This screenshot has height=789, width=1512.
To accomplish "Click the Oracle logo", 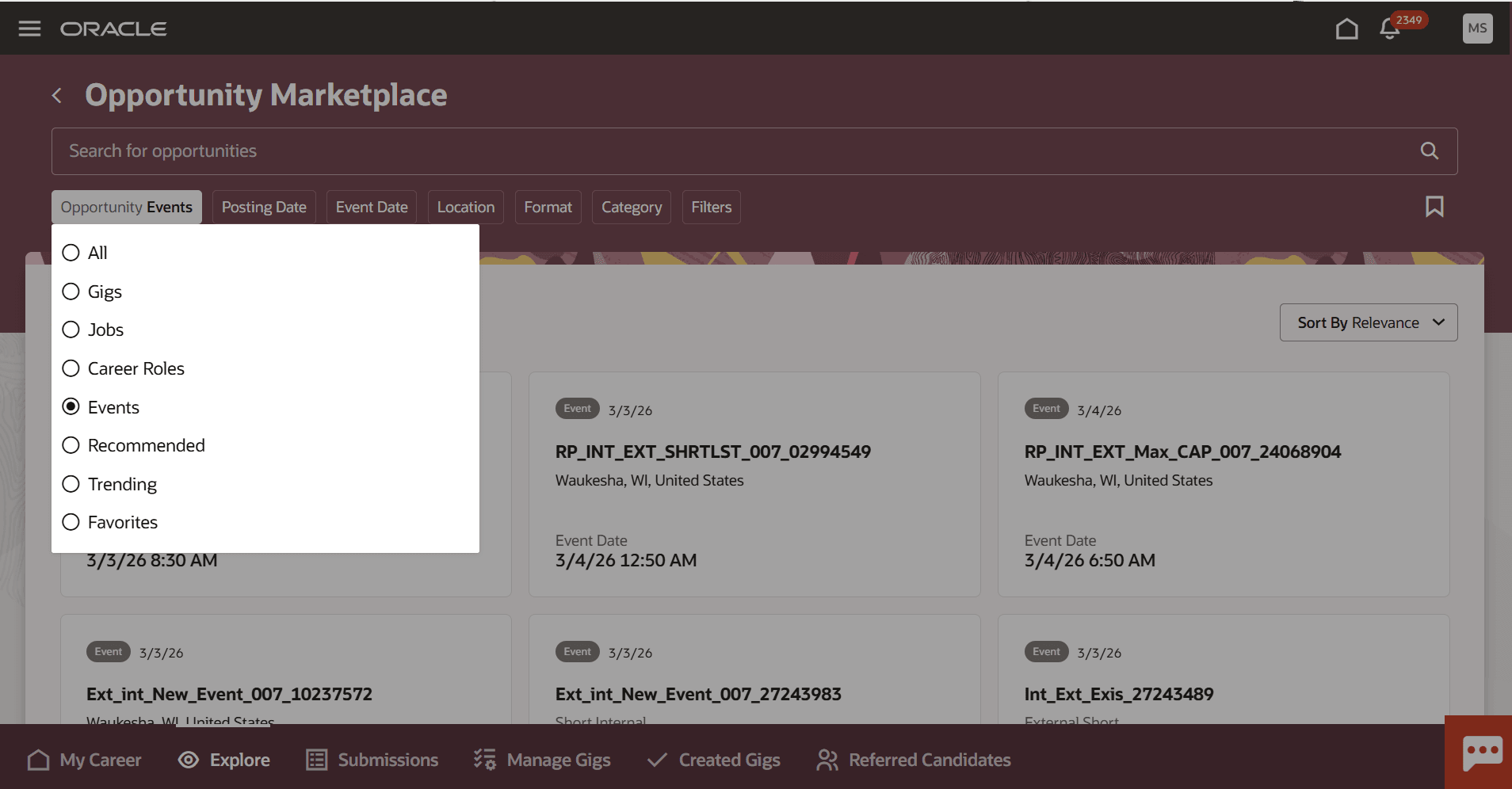I will tap(113, 29).
